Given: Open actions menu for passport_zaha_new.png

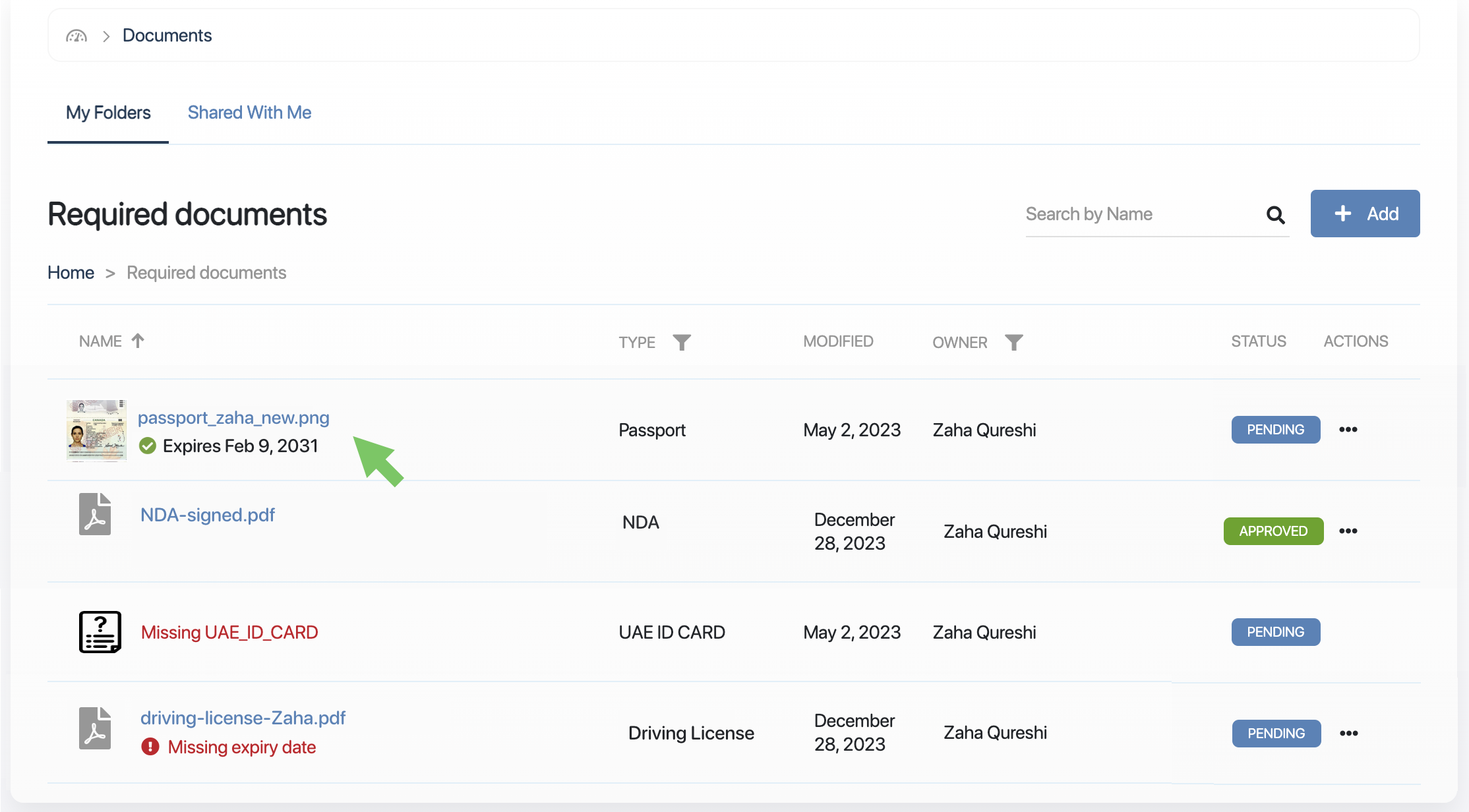Looking at the screenshot, I should pyautogui.click(x=1348, y=430).
